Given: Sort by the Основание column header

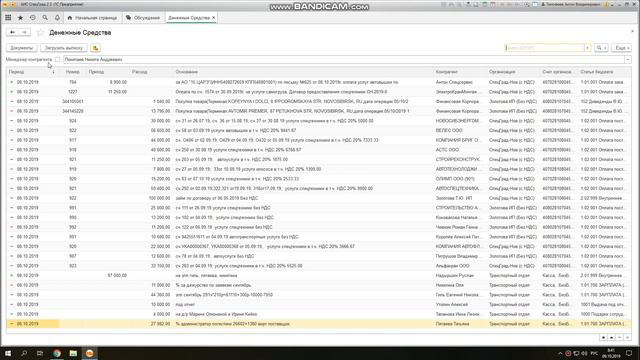Looking at the screenshot, I should coord(304,72).
